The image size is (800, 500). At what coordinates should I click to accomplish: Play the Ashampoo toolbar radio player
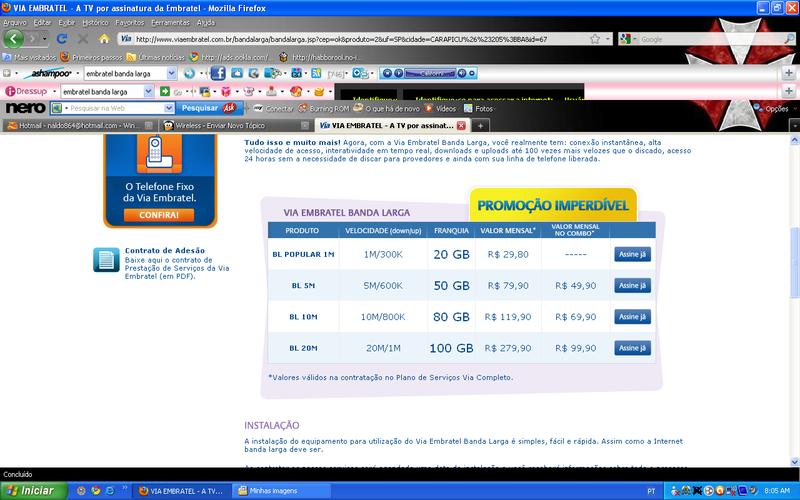click(x=398, y=73)
